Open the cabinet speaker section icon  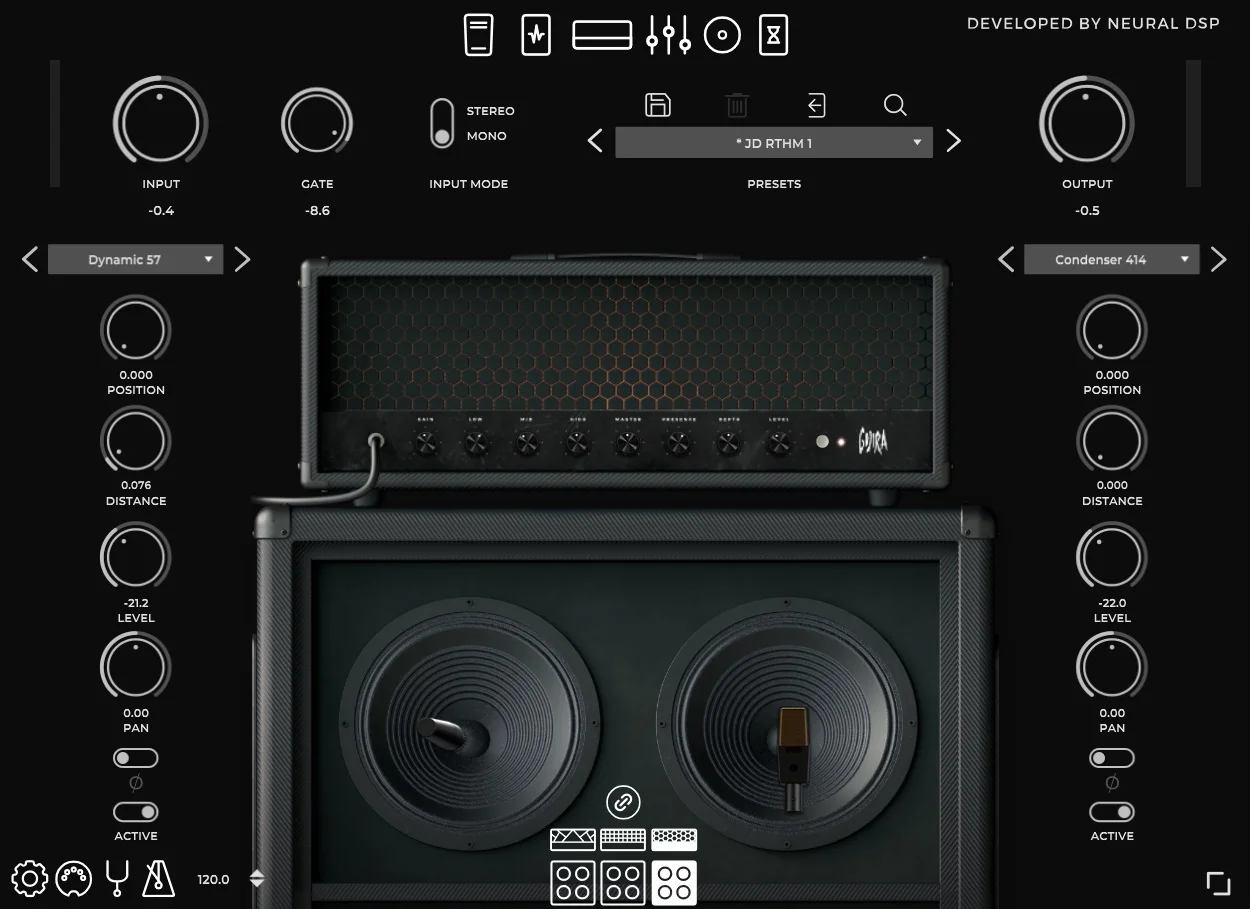coord(722,35)
